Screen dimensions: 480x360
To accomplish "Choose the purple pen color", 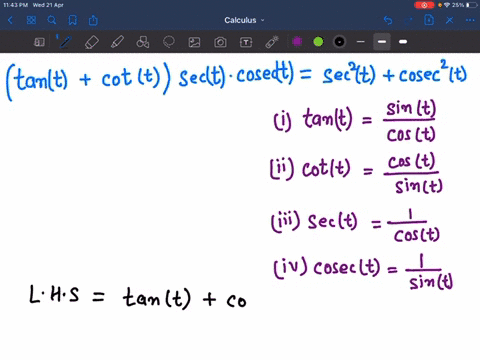I will (x=297, y=42).
